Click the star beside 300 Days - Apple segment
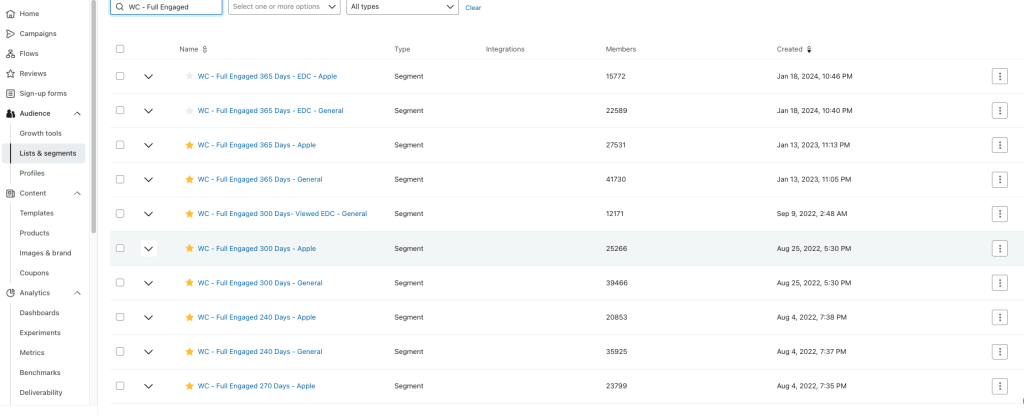 click(x=189, y=248)
